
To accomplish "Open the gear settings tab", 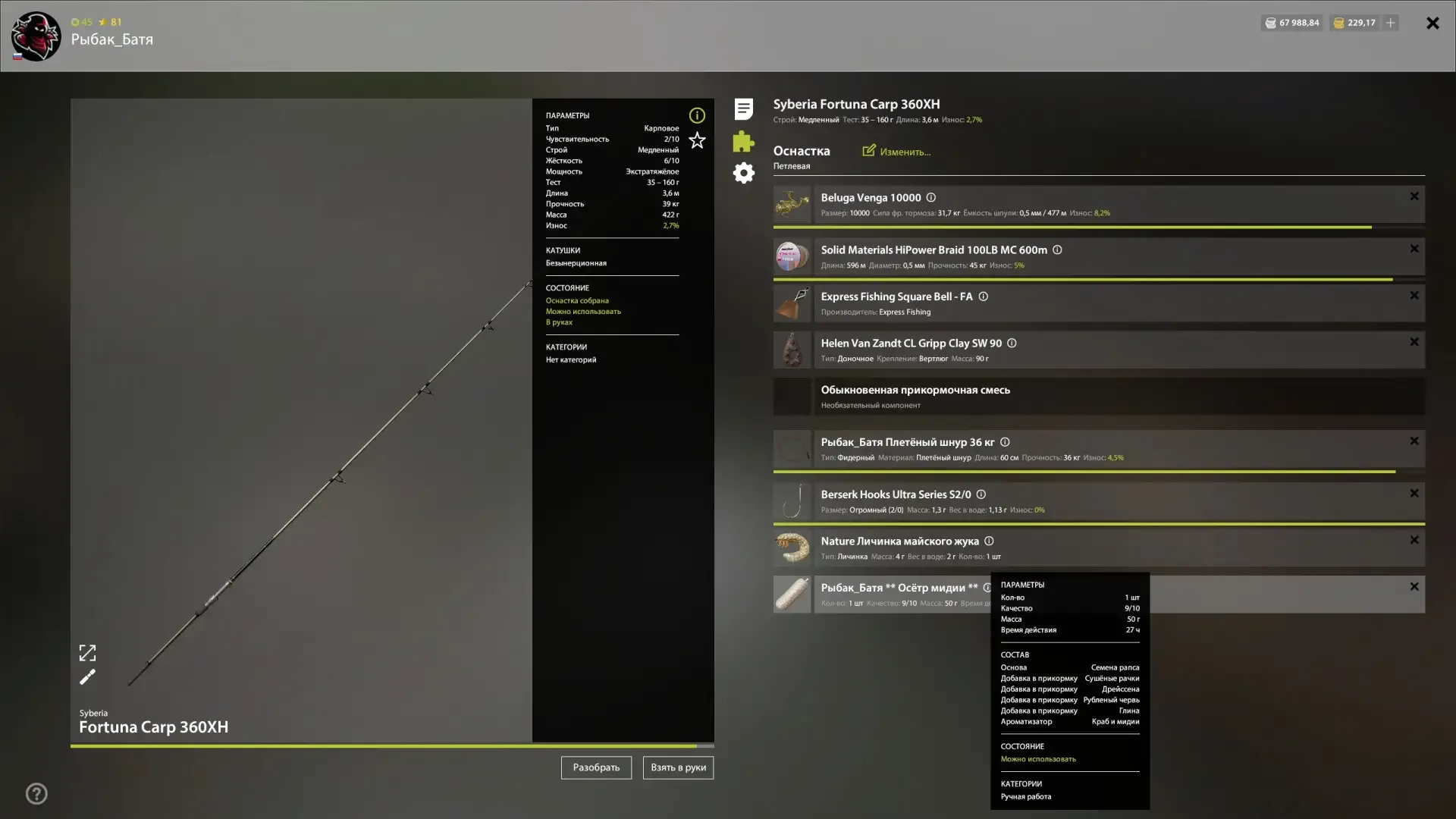I will (x=743, y=173).
